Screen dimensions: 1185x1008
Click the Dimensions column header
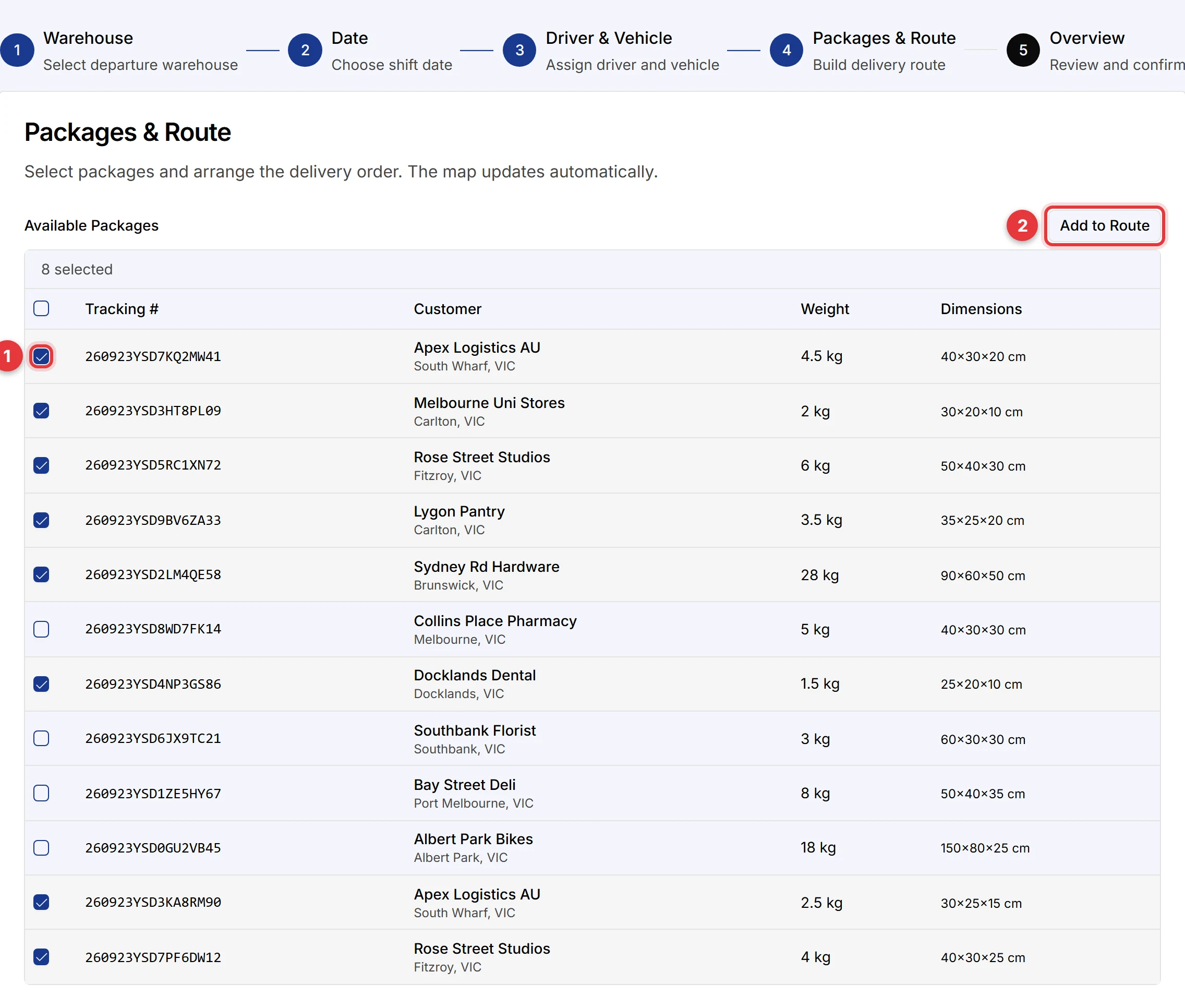[981, 309]
